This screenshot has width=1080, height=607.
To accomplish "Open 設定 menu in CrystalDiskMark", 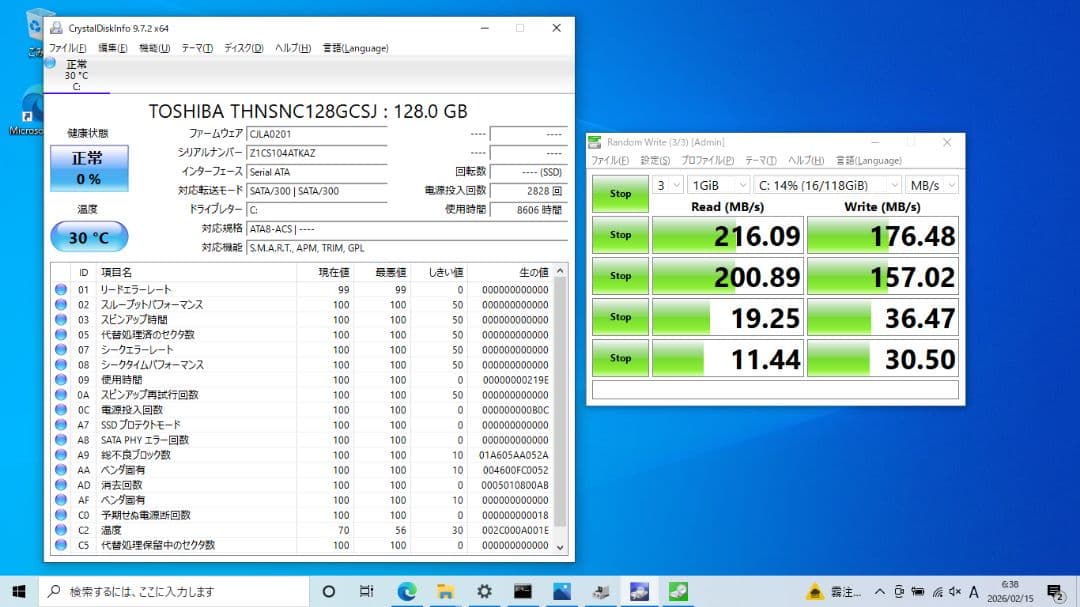I will tap(655, 161).
